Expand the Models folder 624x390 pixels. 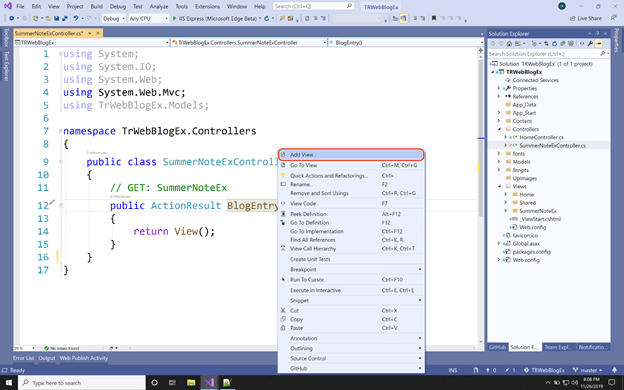point(499,162)
